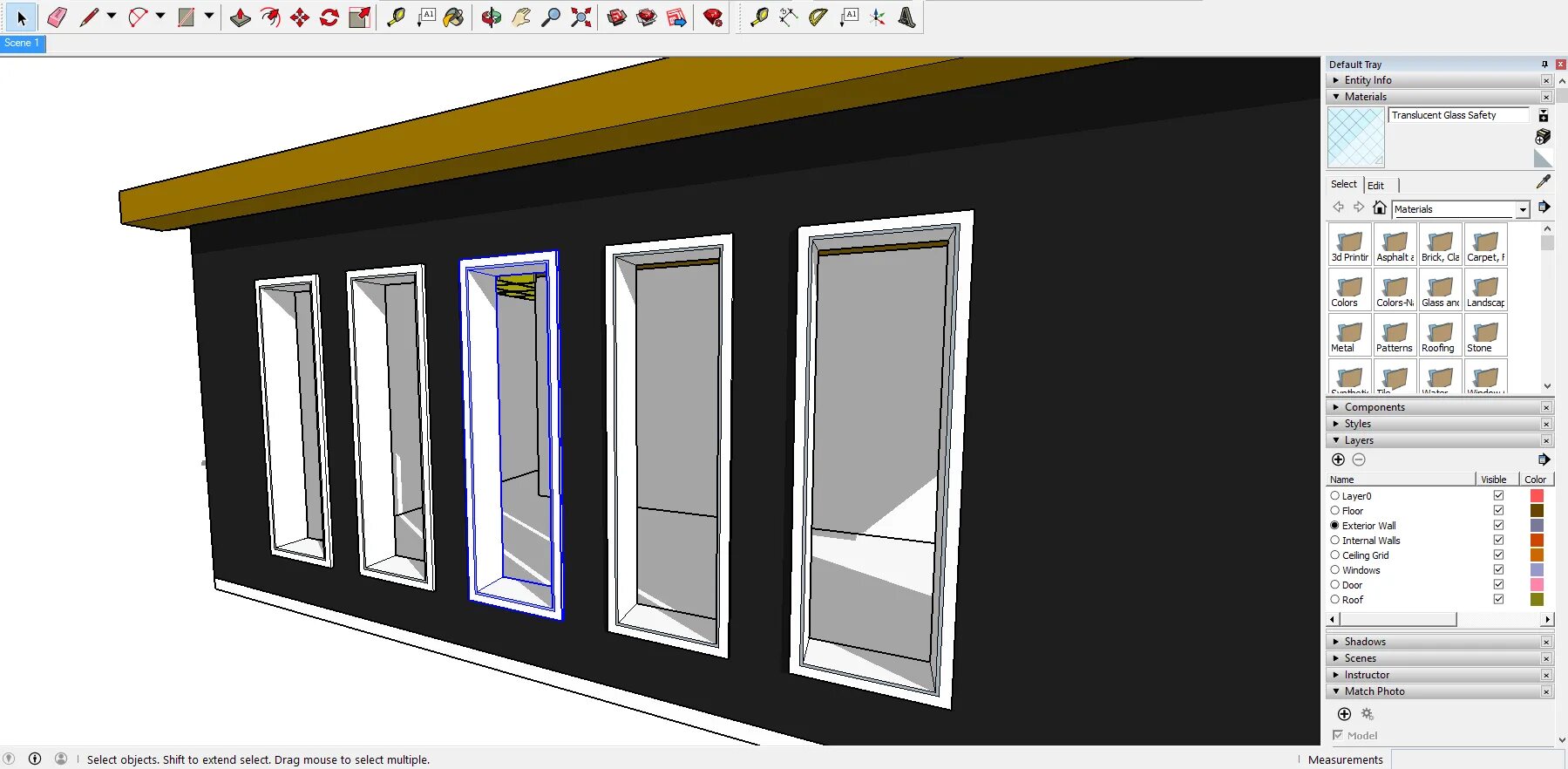Add a new layer with plus button
1568x769 pixels.
[x=1339, y=459]
